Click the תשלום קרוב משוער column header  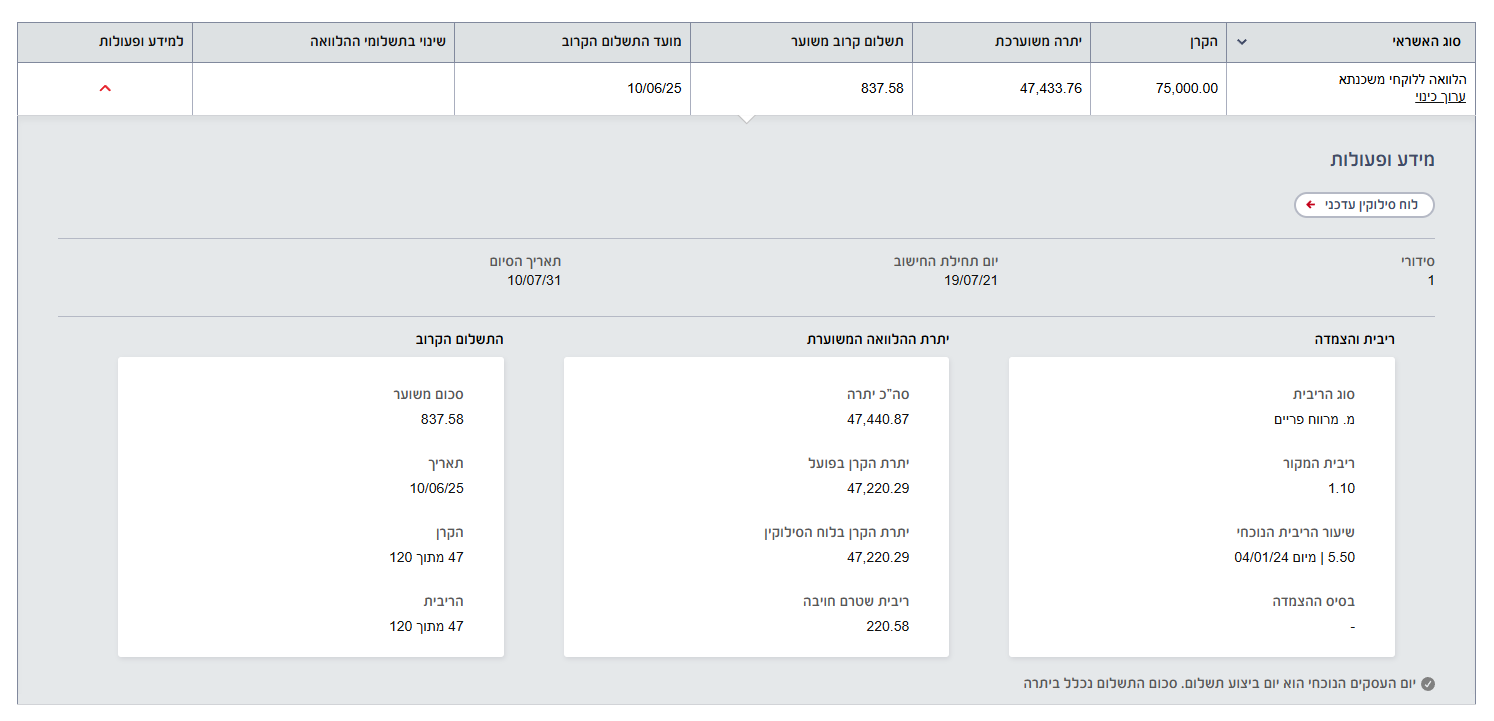853,42
